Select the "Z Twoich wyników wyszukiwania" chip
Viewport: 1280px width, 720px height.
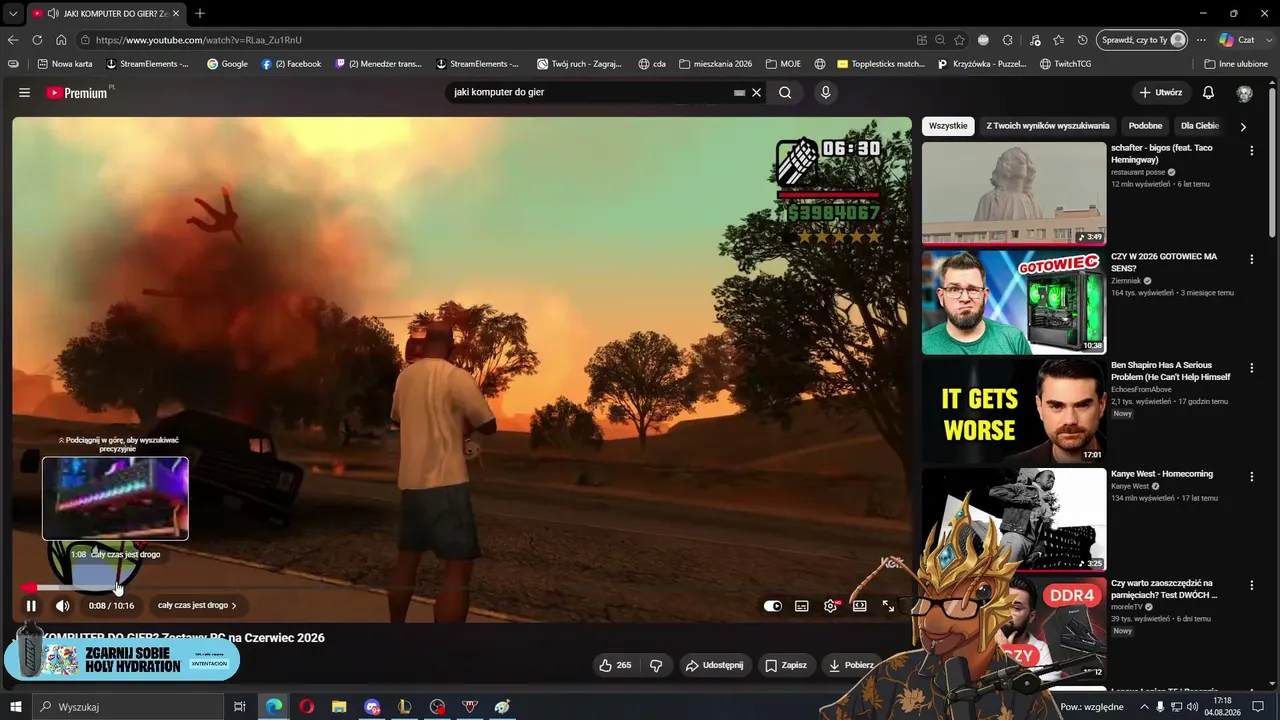click(x=1048, y=126)
